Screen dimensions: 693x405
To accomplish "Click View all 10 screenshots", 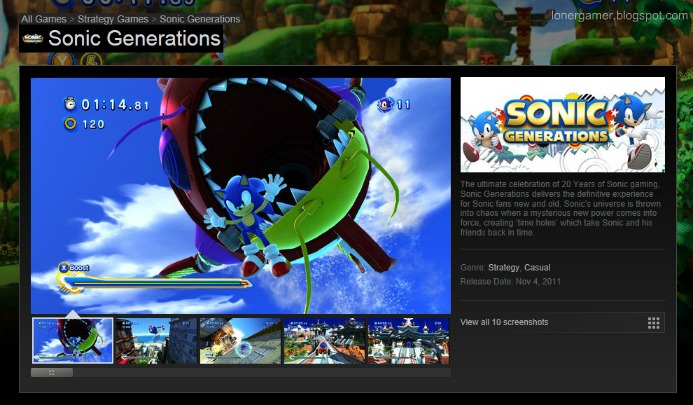I will (x=504, y=322).
